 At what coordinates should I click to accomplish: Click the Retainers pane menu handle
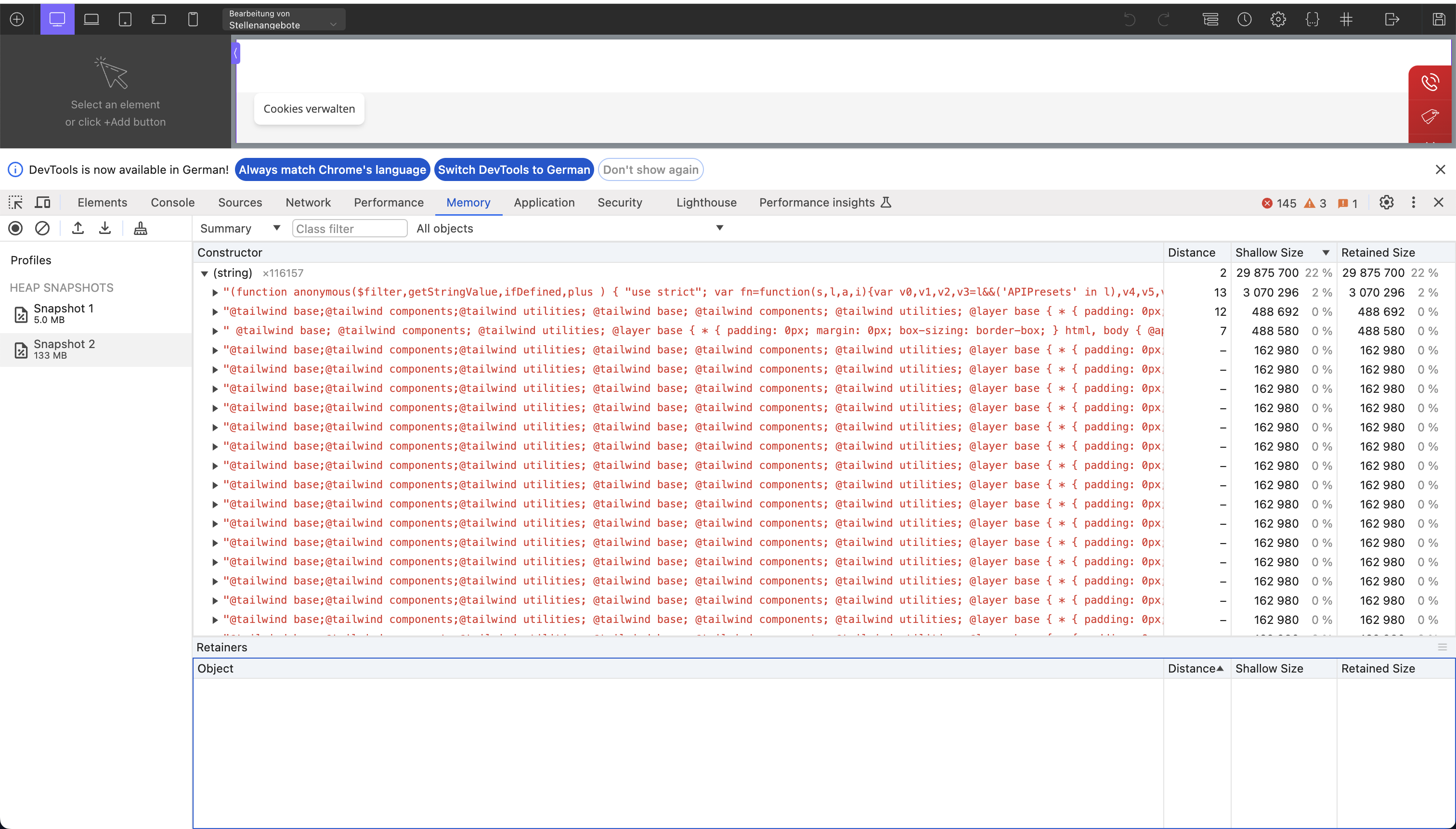1443,648
